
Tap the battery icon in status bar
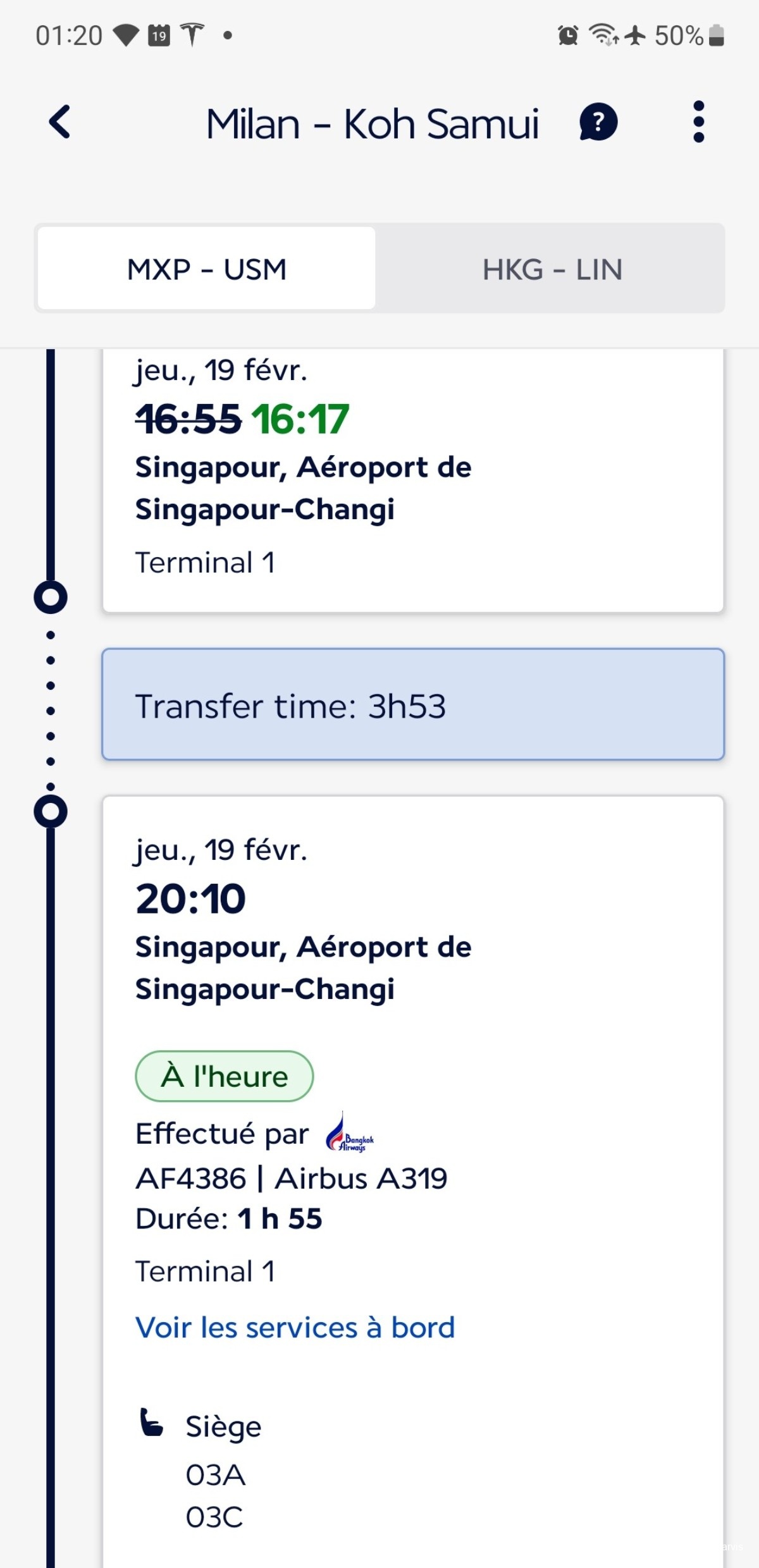(x=716, y=35)
